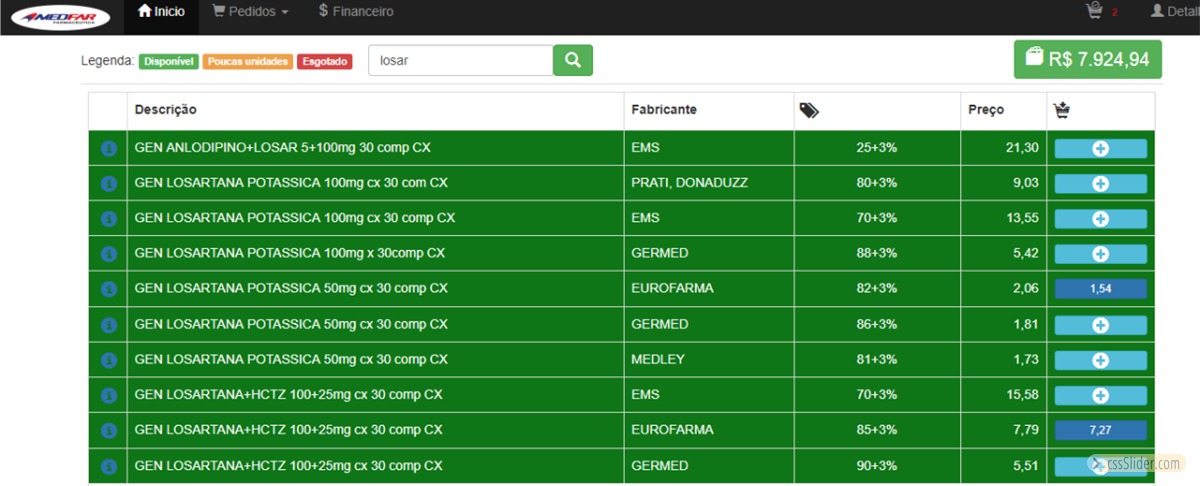Expand the Pedidos dropdown menu

[x=250, y=12]
